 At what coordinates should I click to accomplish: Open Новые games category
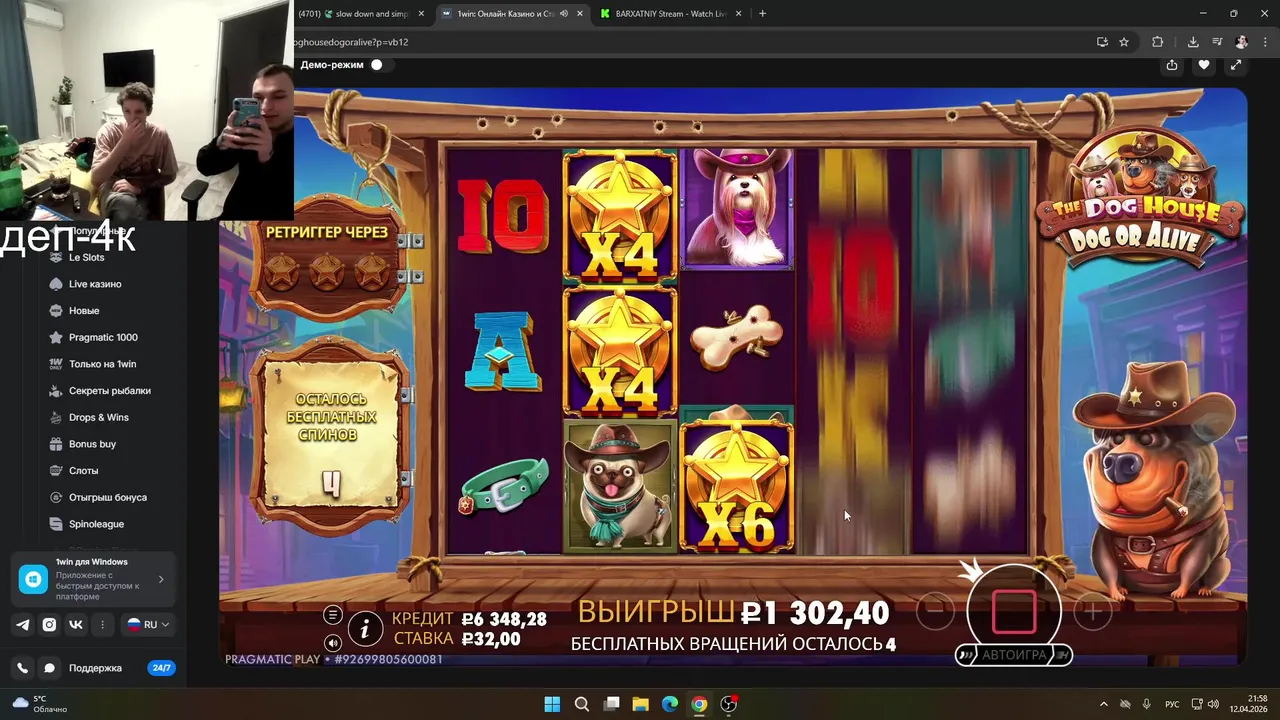[84, 311]
